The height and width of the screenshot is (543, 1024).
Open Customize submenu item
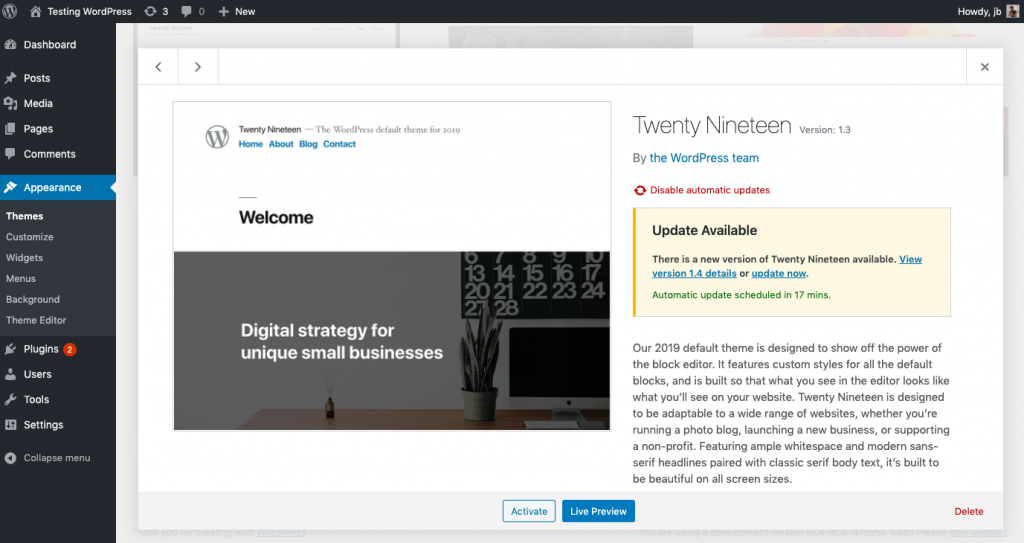[30, 237]
